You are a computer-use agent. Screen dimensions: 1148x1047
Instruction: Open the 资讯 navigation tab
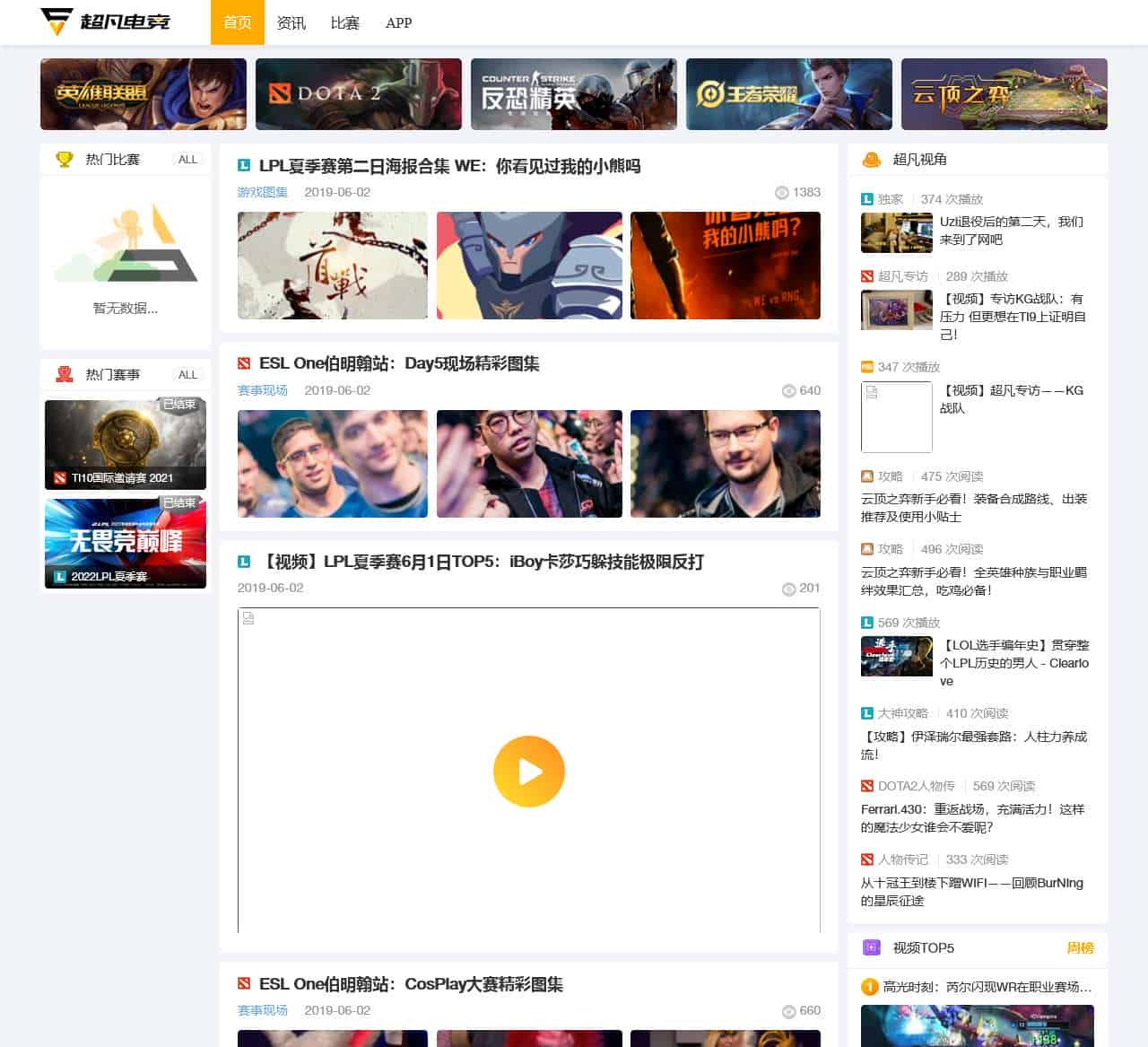[x=291, y=22]
